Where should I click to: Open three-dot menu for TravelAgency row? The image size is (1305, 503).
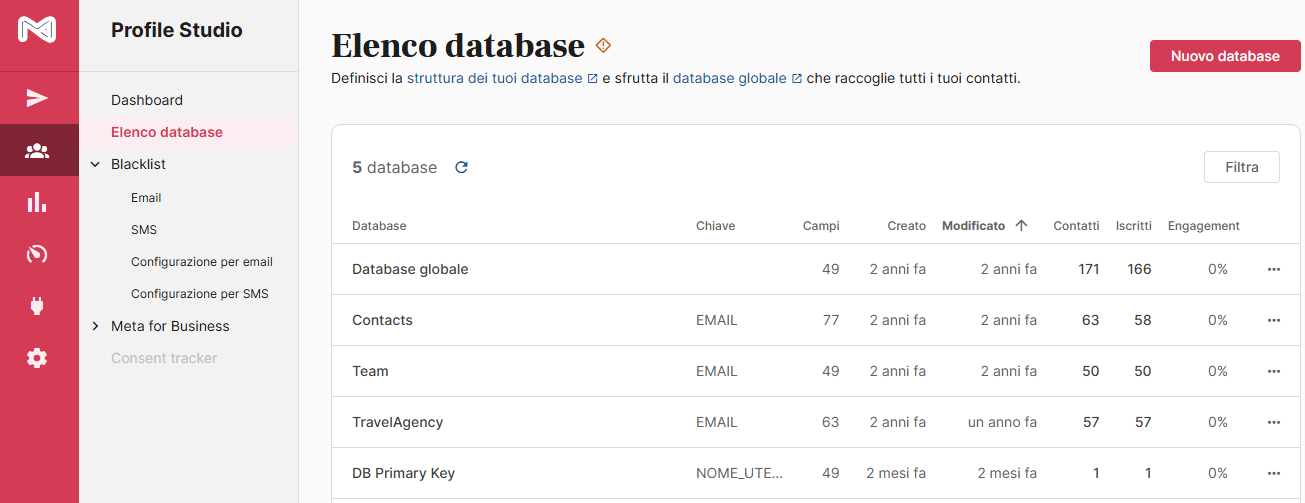[1273, 423]
